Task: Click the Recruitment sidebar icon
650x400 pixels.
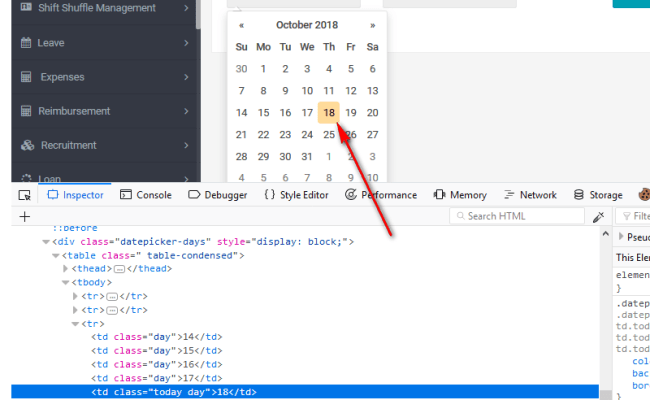Action: pyautogui.click(x=27, y=145)
